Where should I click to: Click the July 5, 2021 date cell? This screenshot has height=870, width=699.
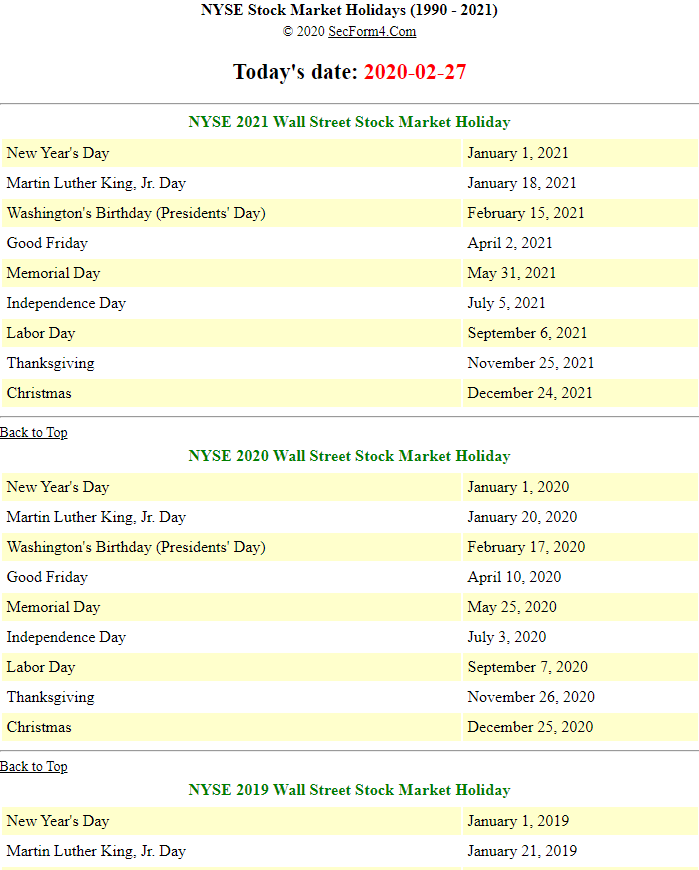[507, 303]
